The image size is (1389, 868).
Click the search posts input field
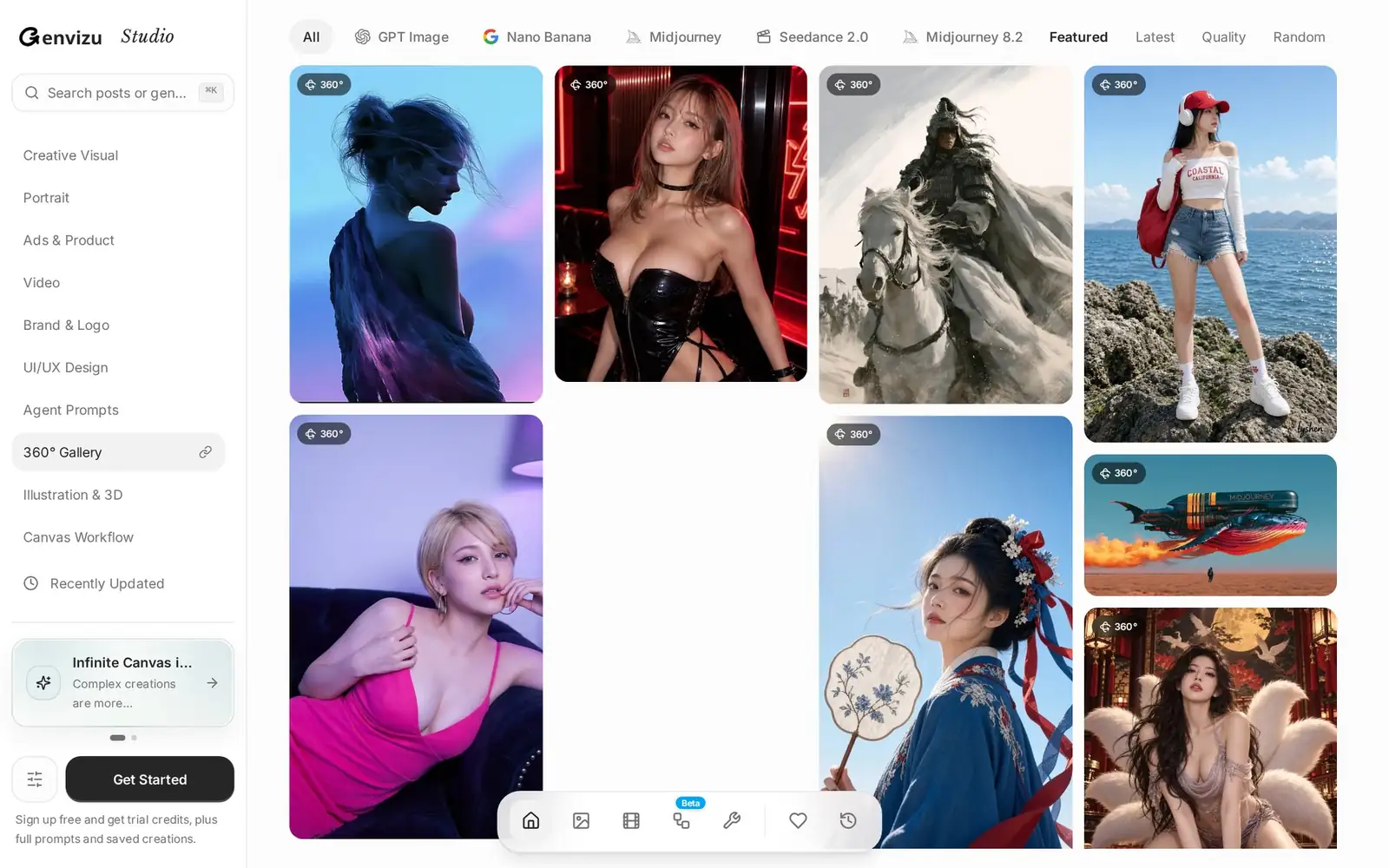click(122, 93)
